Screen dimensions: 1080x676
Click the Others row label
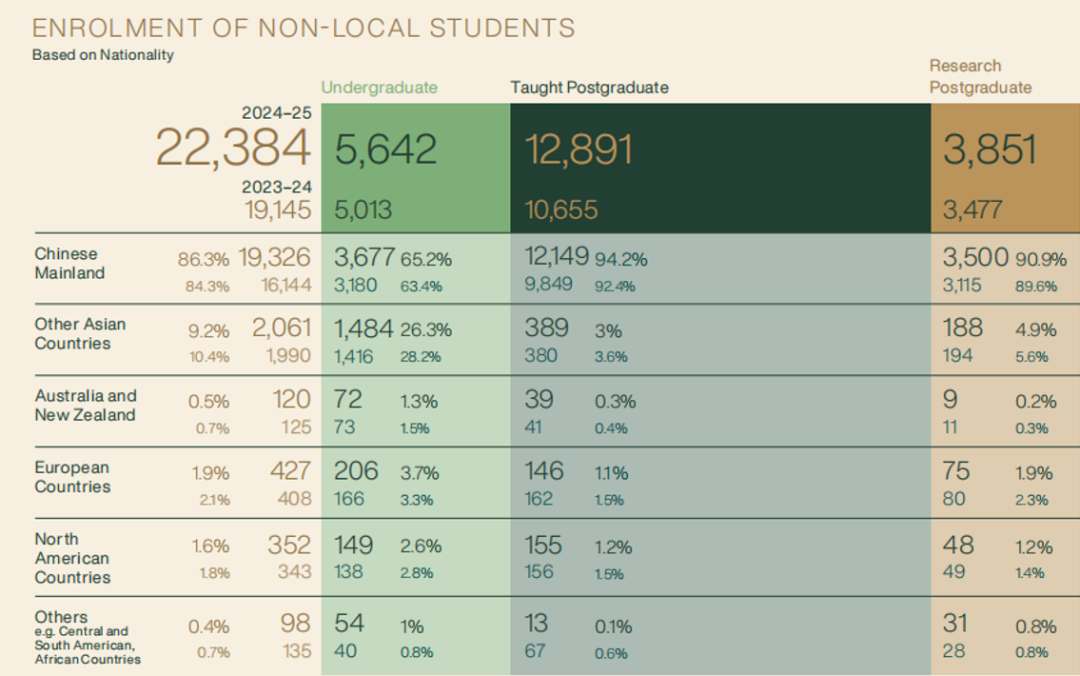pyautogui.click(x=61, y=617)
